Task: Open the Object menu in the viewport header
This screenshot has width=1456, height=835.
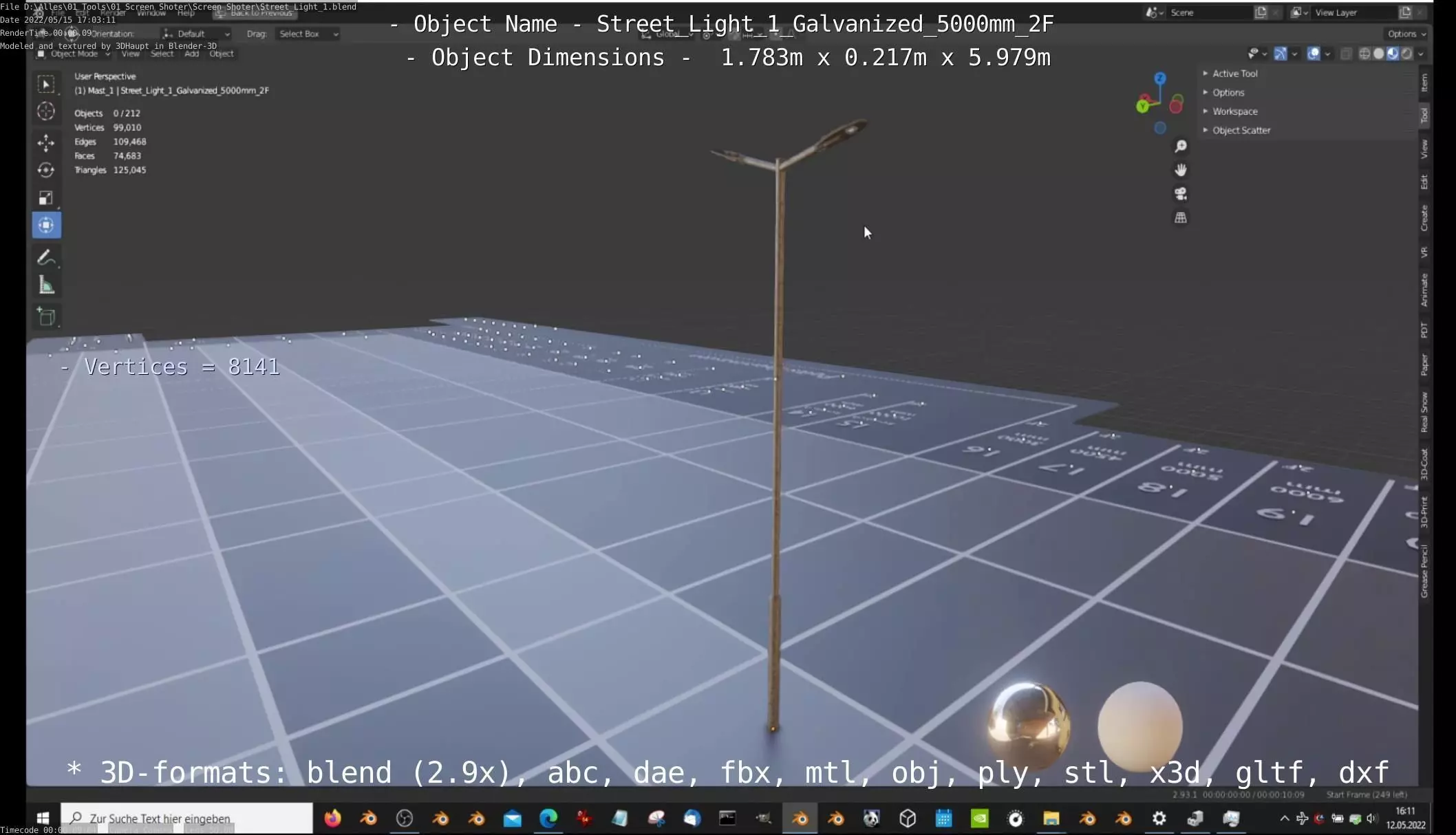Action: pos(222,54)
